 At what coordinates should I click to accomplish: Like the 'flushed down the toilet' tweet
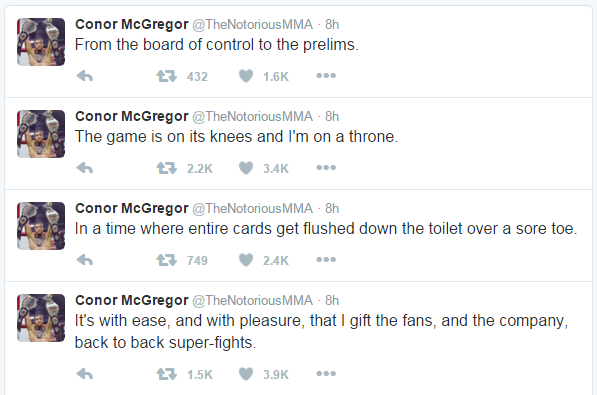tap(246, 260)
